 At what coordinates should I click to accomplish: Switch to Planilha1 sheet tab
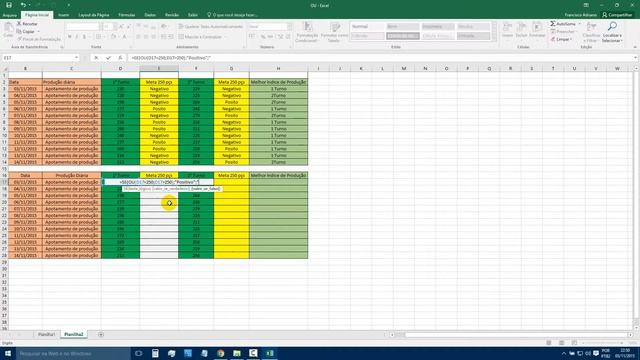point(46,334)
